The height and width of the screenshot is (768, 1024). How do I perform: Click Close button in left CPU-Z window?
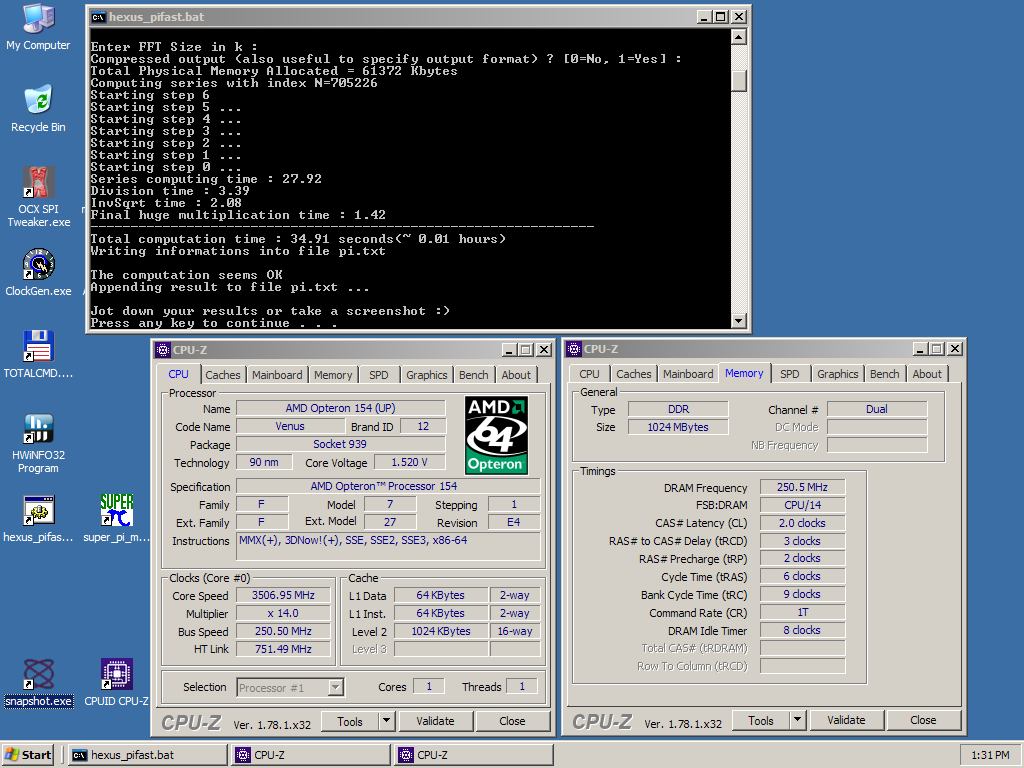tap(513, 721)
